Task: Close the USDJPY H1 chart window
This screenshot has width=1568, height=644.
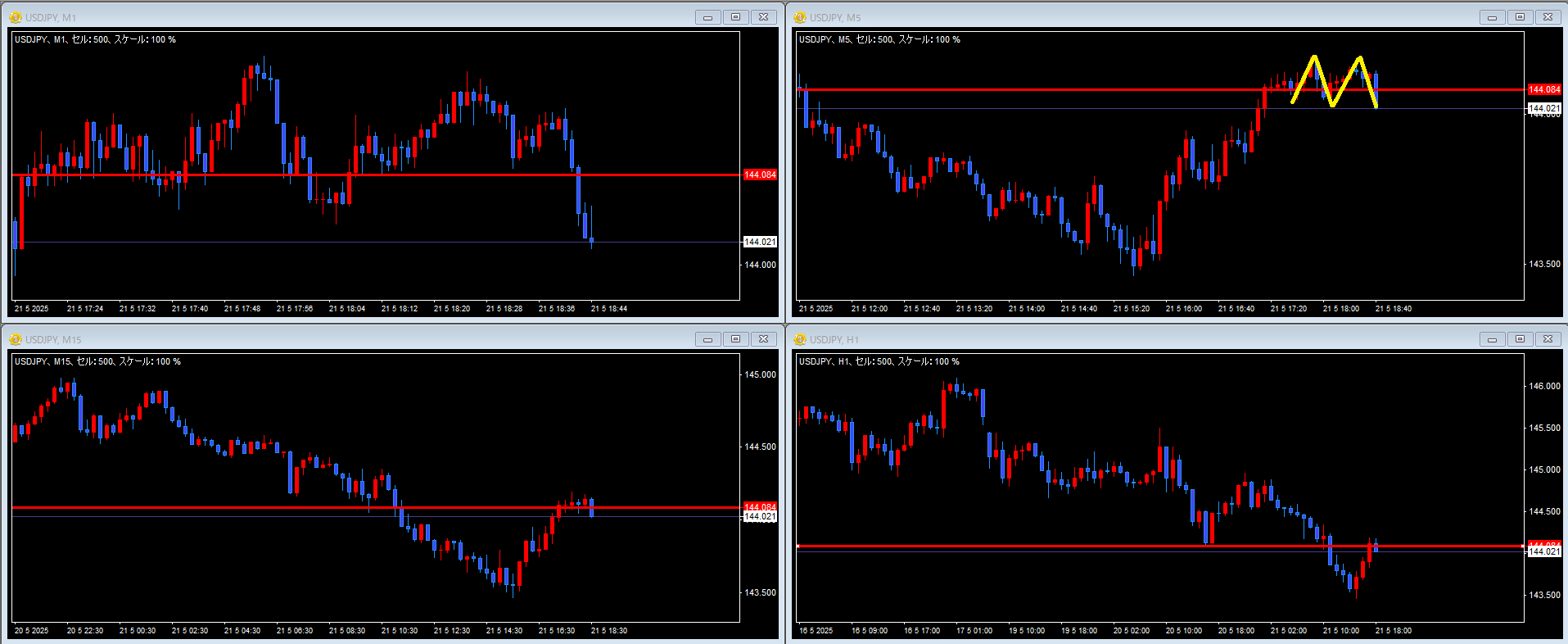Action: click(x=1548, y=339)
